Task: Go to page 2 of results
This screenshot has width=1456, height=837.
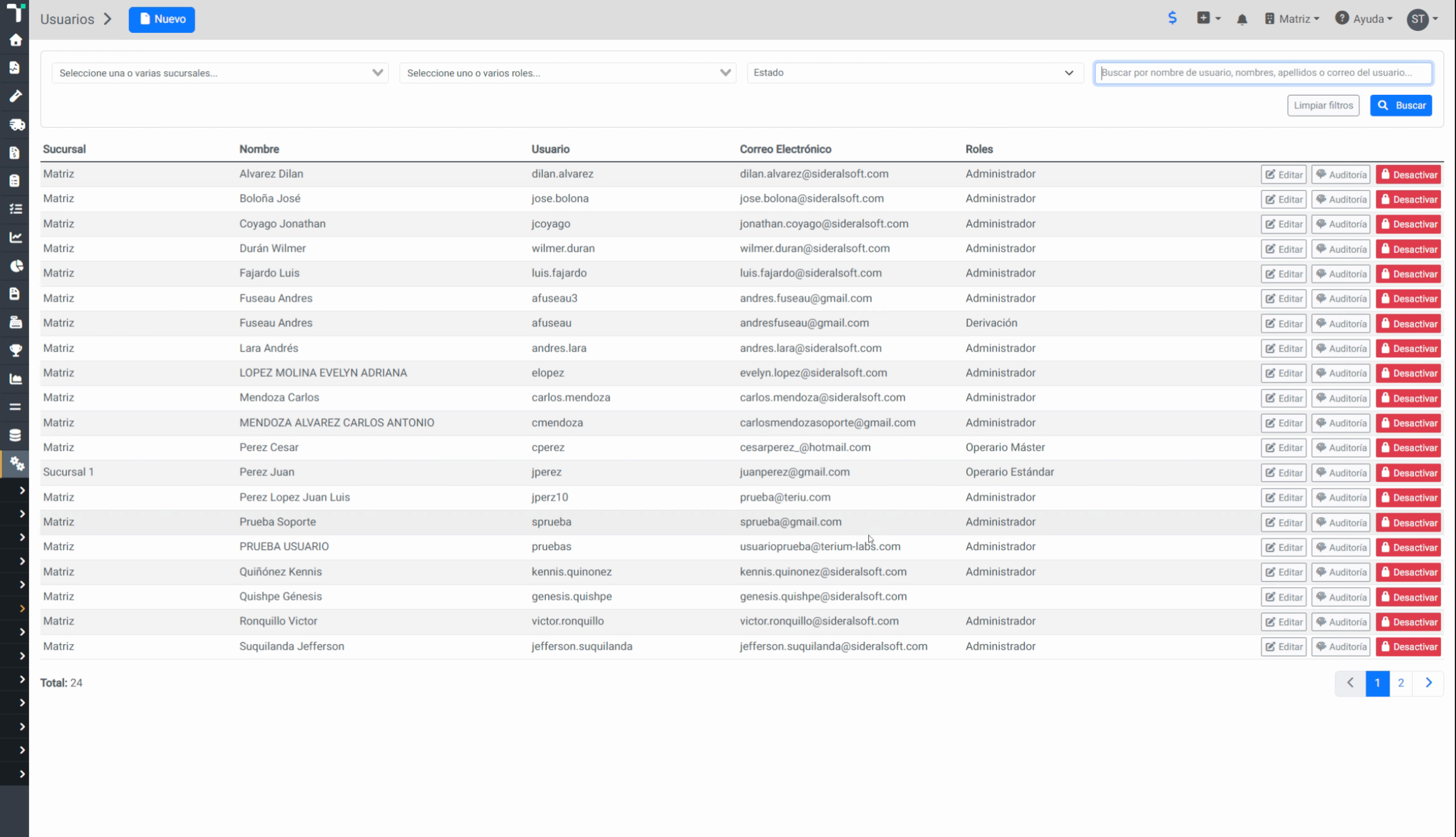Action: click(1400, 683)
